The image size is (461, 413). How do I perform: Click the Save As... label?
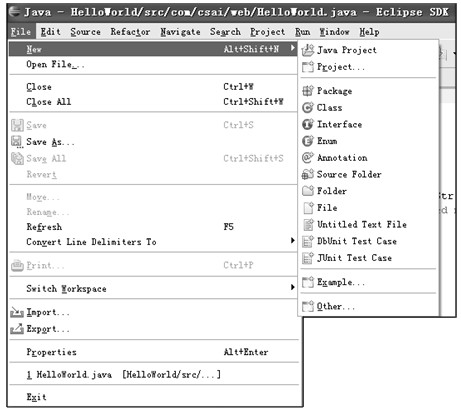(x=50, y=142)
